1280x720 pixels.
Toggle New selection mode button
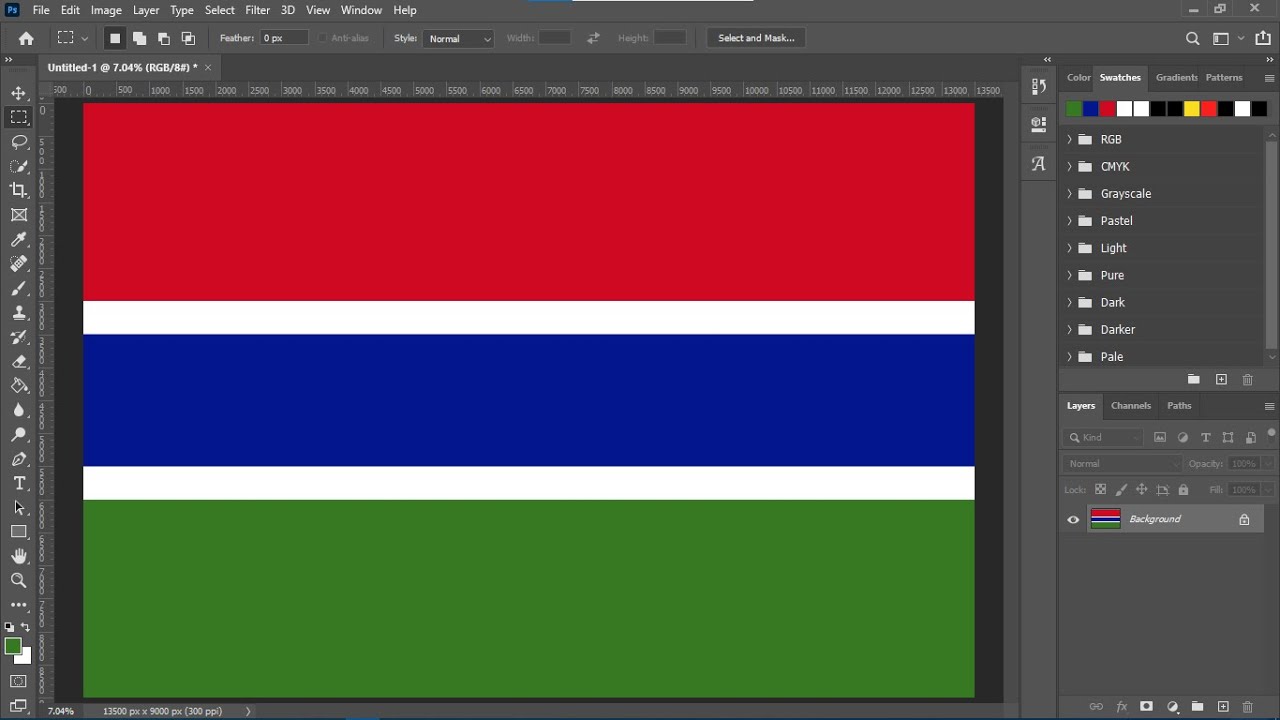[x=115, y=38]
